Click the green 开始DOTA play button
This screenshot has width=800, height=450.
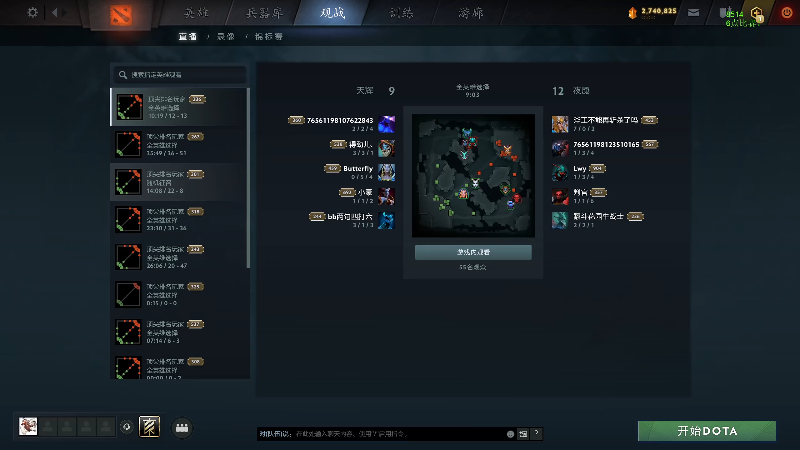tap(707, 431)
